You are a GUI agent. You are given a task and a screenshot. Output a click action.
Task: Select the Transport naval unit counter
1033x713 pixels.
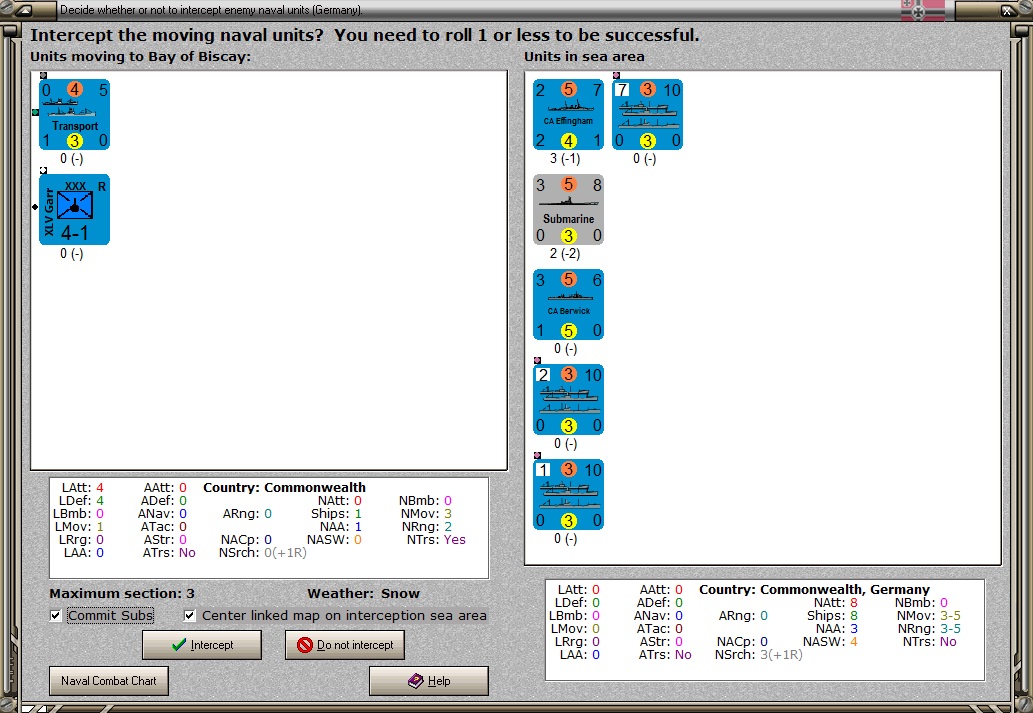coord(74,115)
